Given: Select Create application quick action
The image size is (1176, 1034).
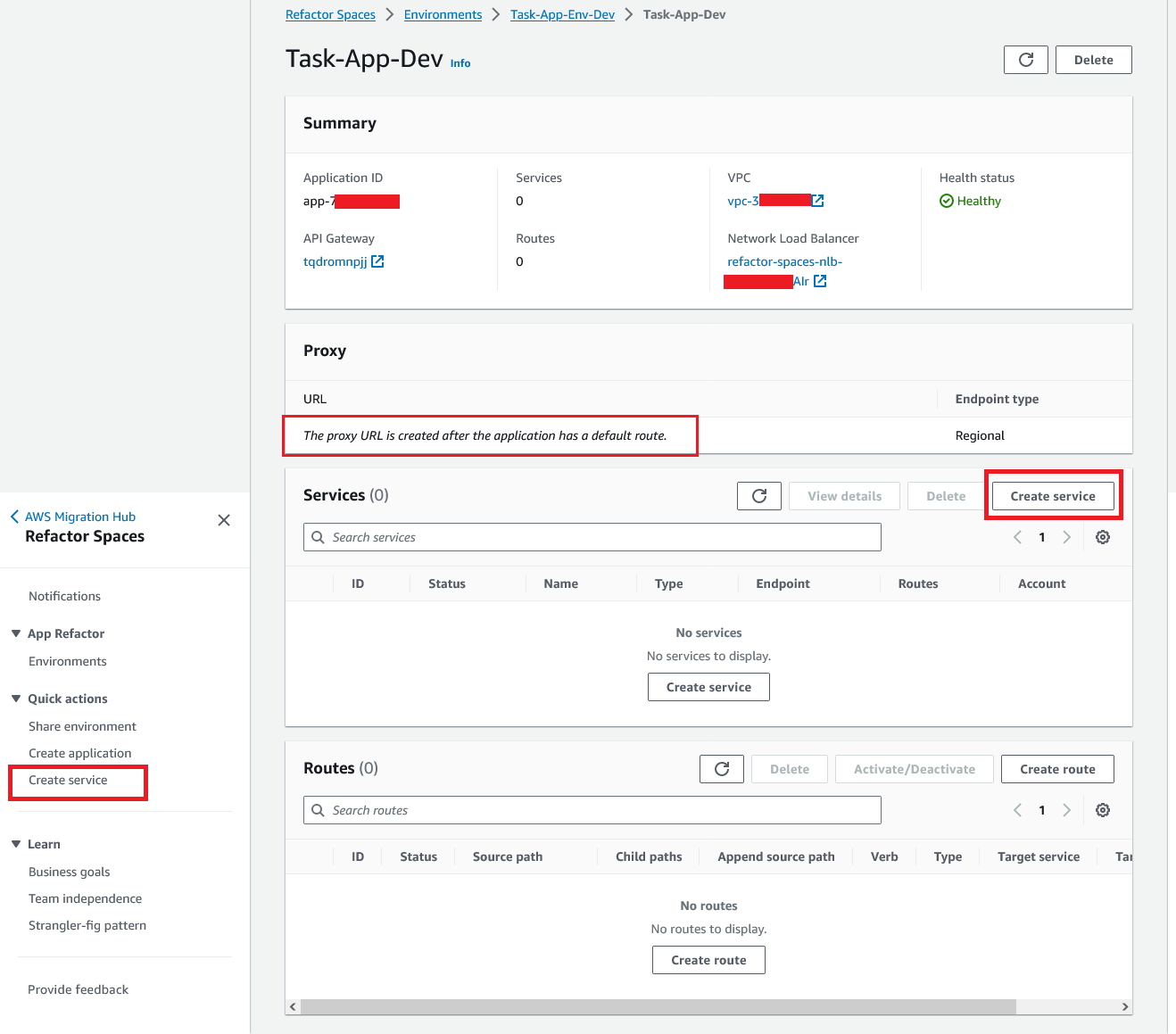Looking at the screenshot, I should pyautogui.click(x=79, y=753).
